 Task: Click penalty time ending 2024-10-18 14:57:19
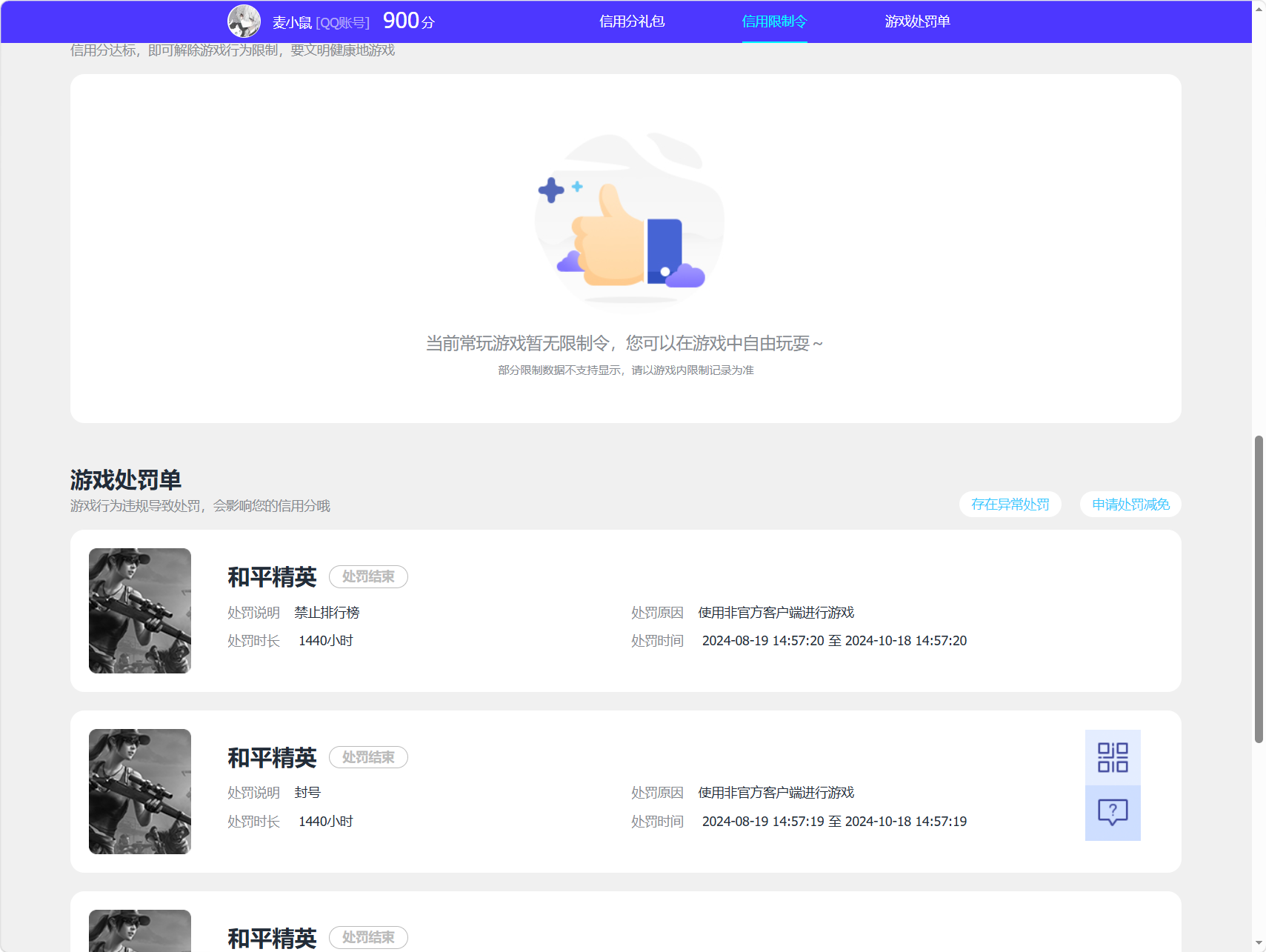(834, 822)
